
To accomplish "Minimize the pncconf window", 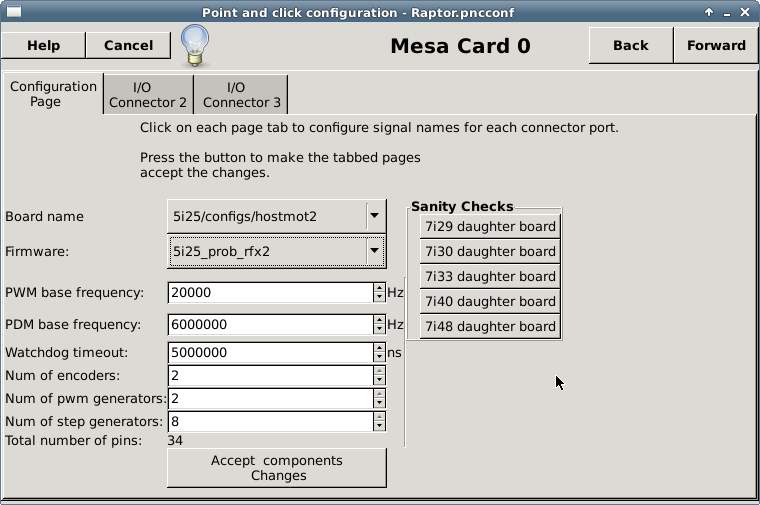I will pyautogui.click(x=727, y=14).
